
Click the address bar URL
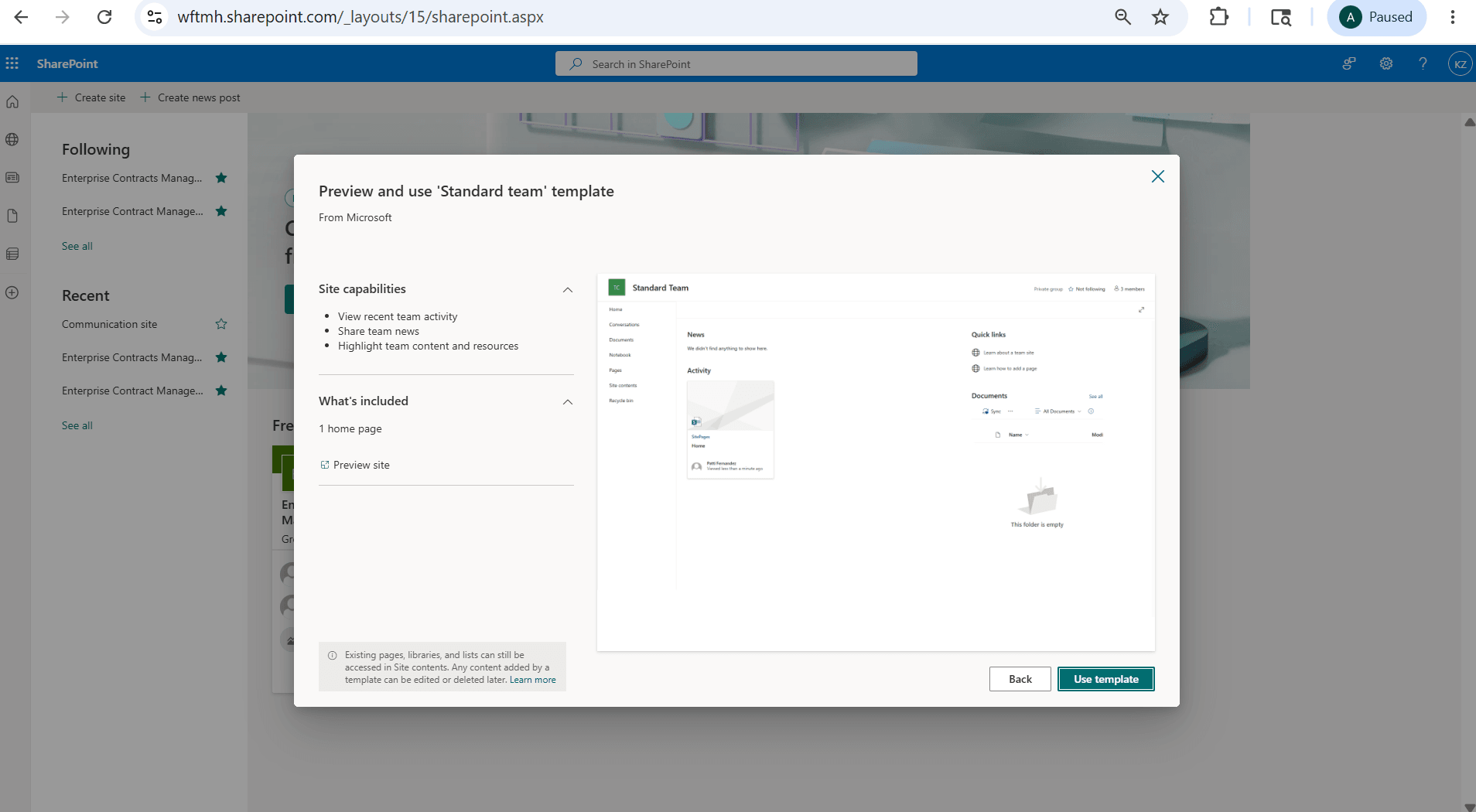[360, 17]
